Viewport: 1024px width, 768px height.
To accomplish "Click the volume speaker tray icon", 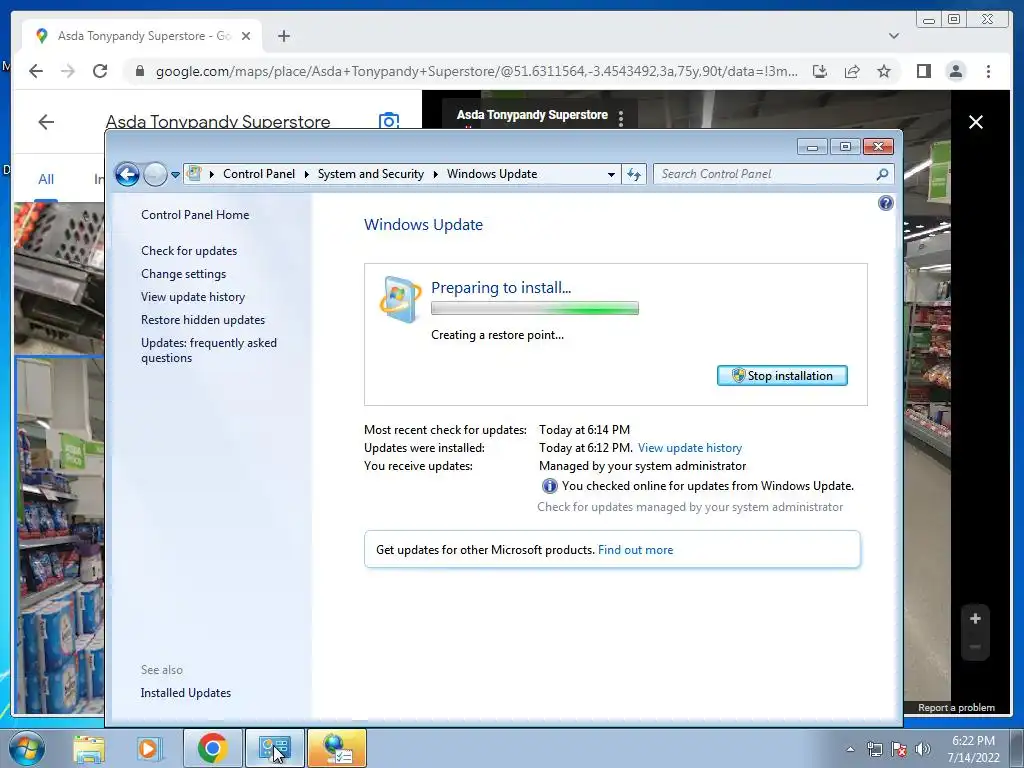I will coord(923,749).
